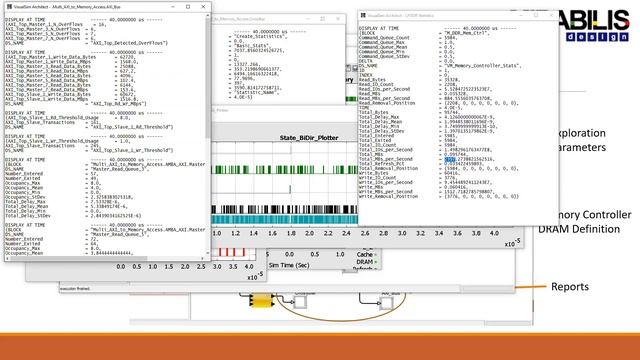Click the cyan activity trace in State_BiDir_Plotter

click(284, 219)
